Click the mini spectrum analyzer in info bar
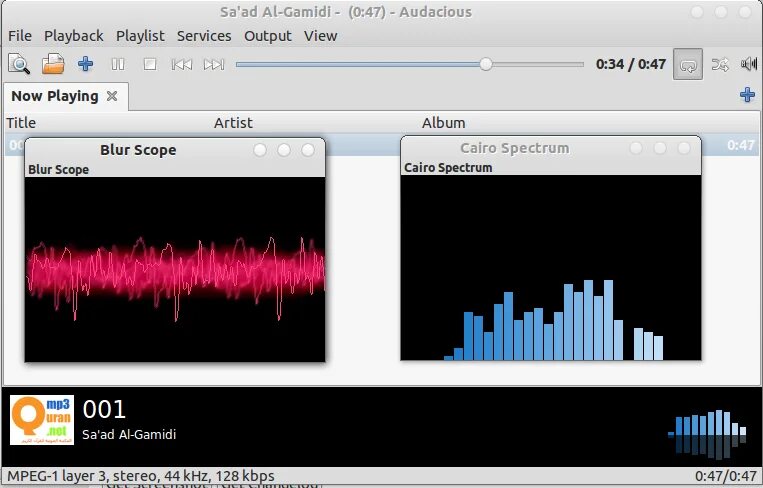 pyautogui.click(x=707, y=434)
